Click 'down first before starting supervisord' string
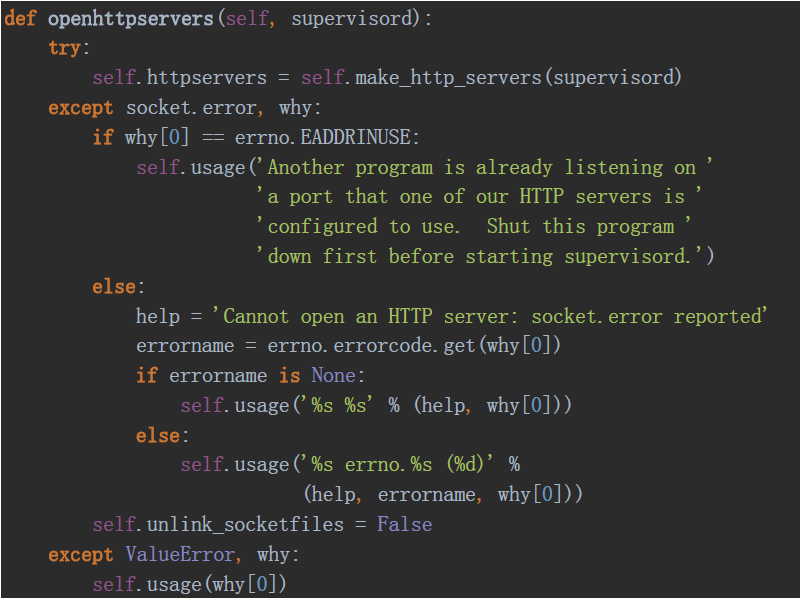Viewport: 803px width, 600px height. [479, 256]
